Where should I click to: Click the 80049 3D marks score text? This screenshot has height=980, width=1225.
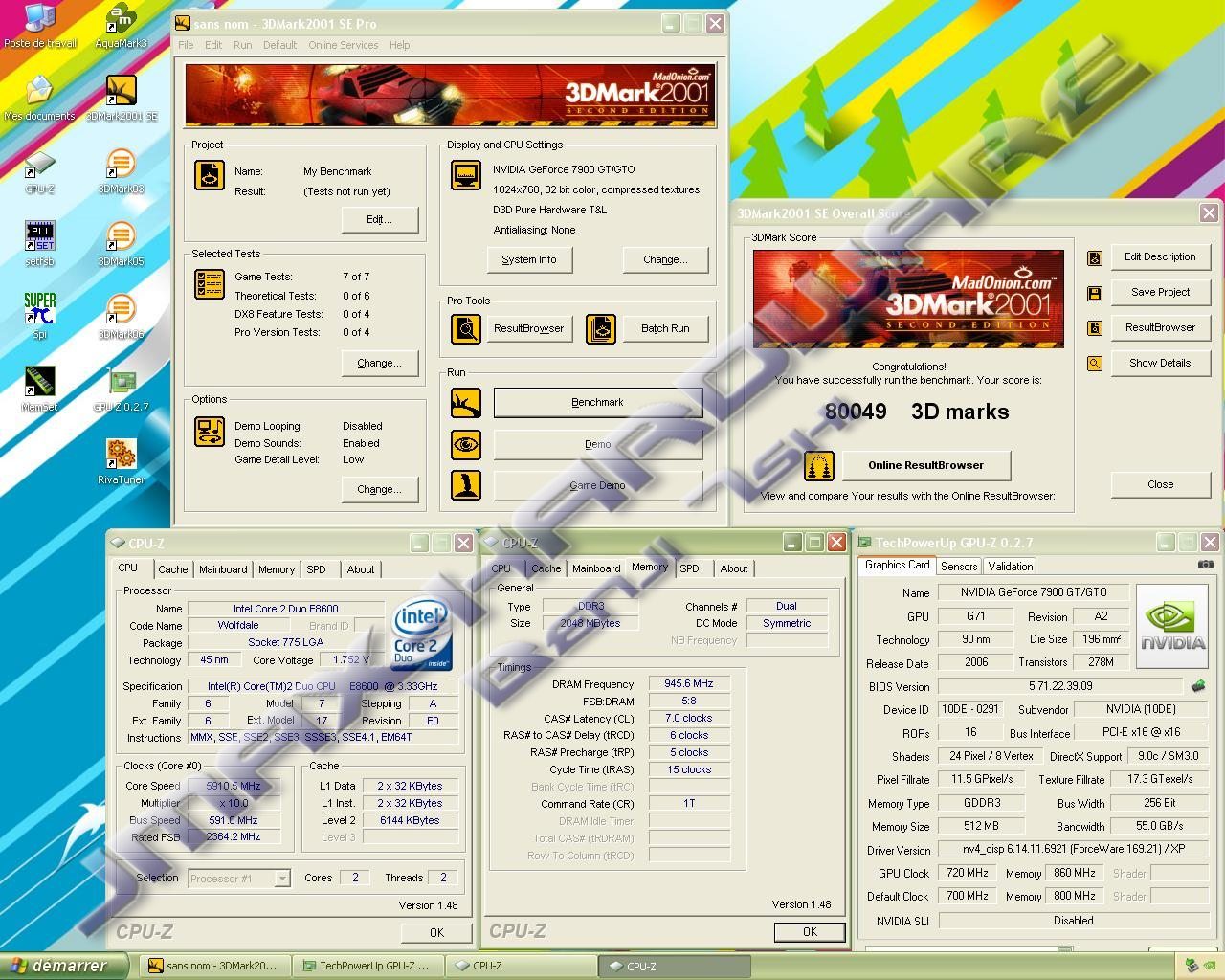pos(917,412)
